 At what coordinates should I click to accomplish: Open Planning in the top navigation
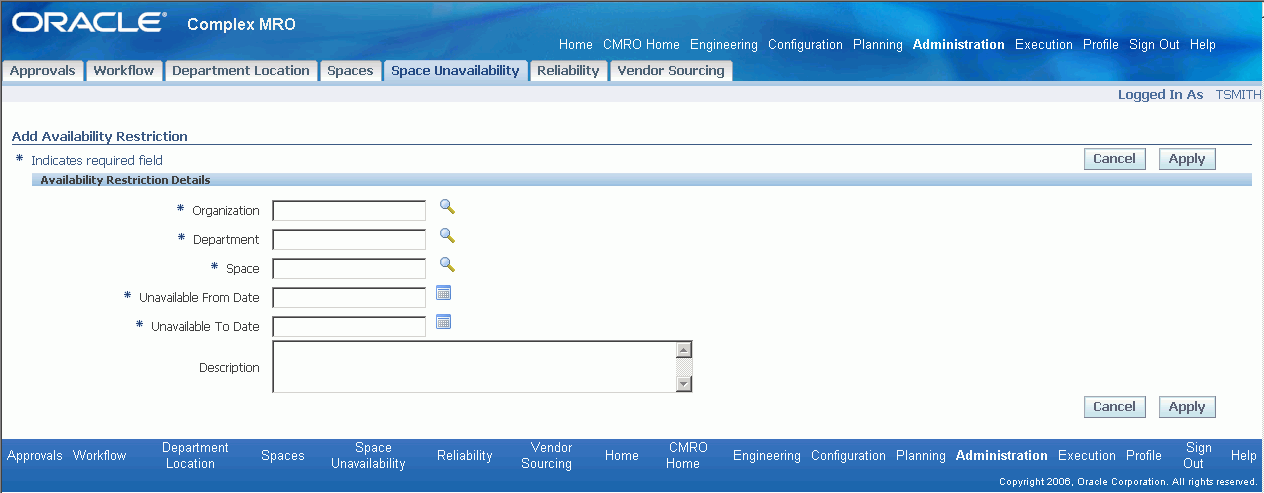pos(878,45)
